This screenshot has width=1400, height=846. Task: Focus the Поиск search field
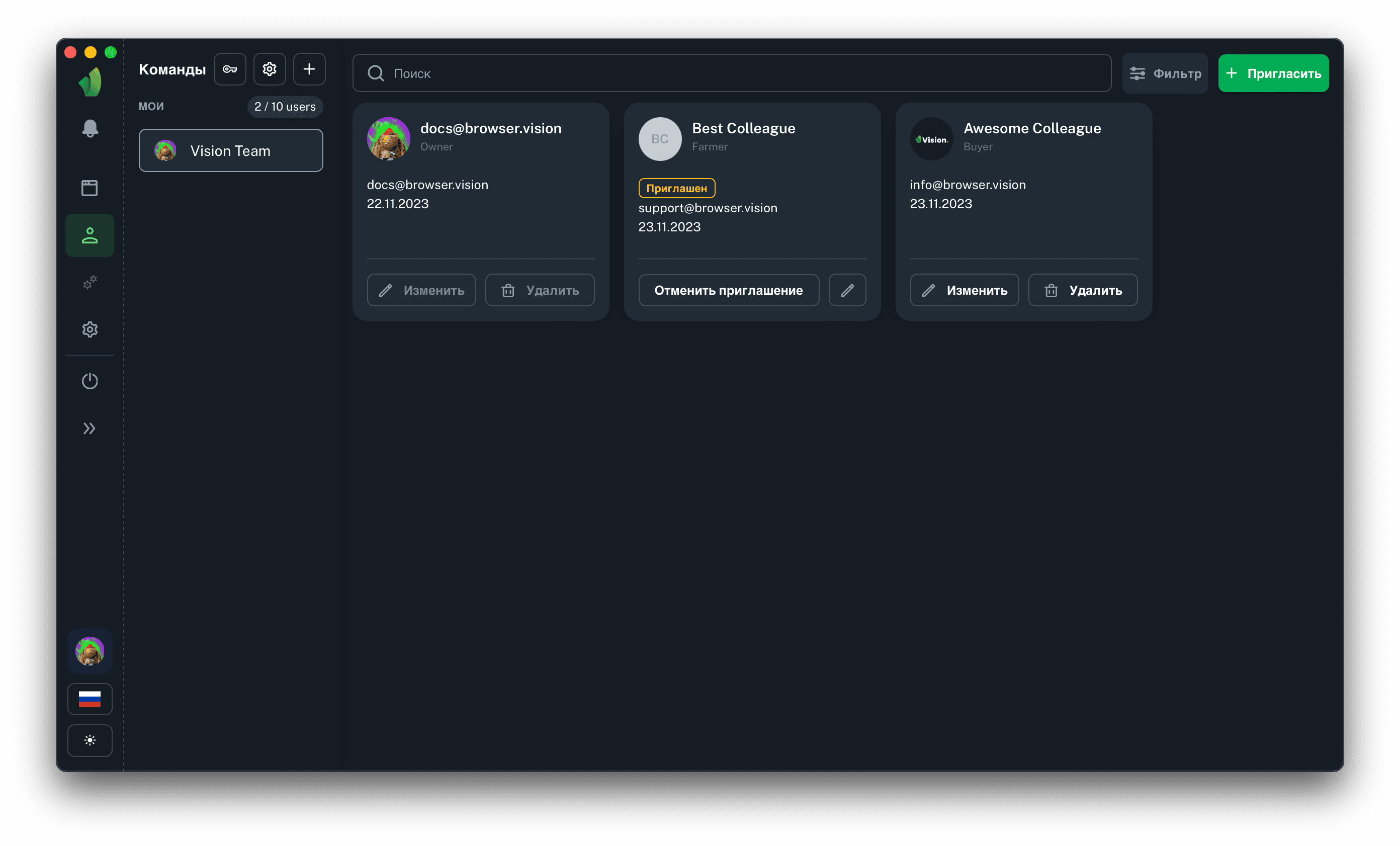pos(732,73)
